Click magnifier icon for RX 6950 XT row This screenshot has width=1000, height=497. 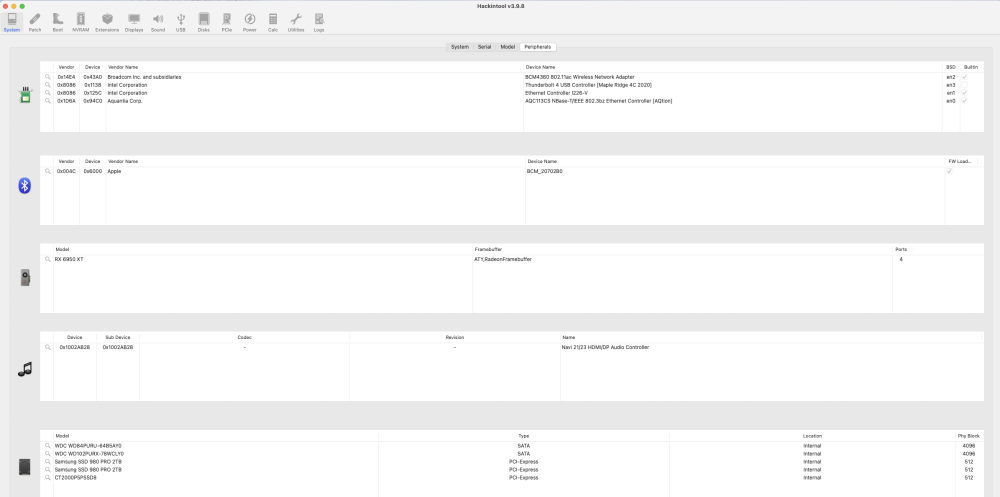[x=47, y=260]
